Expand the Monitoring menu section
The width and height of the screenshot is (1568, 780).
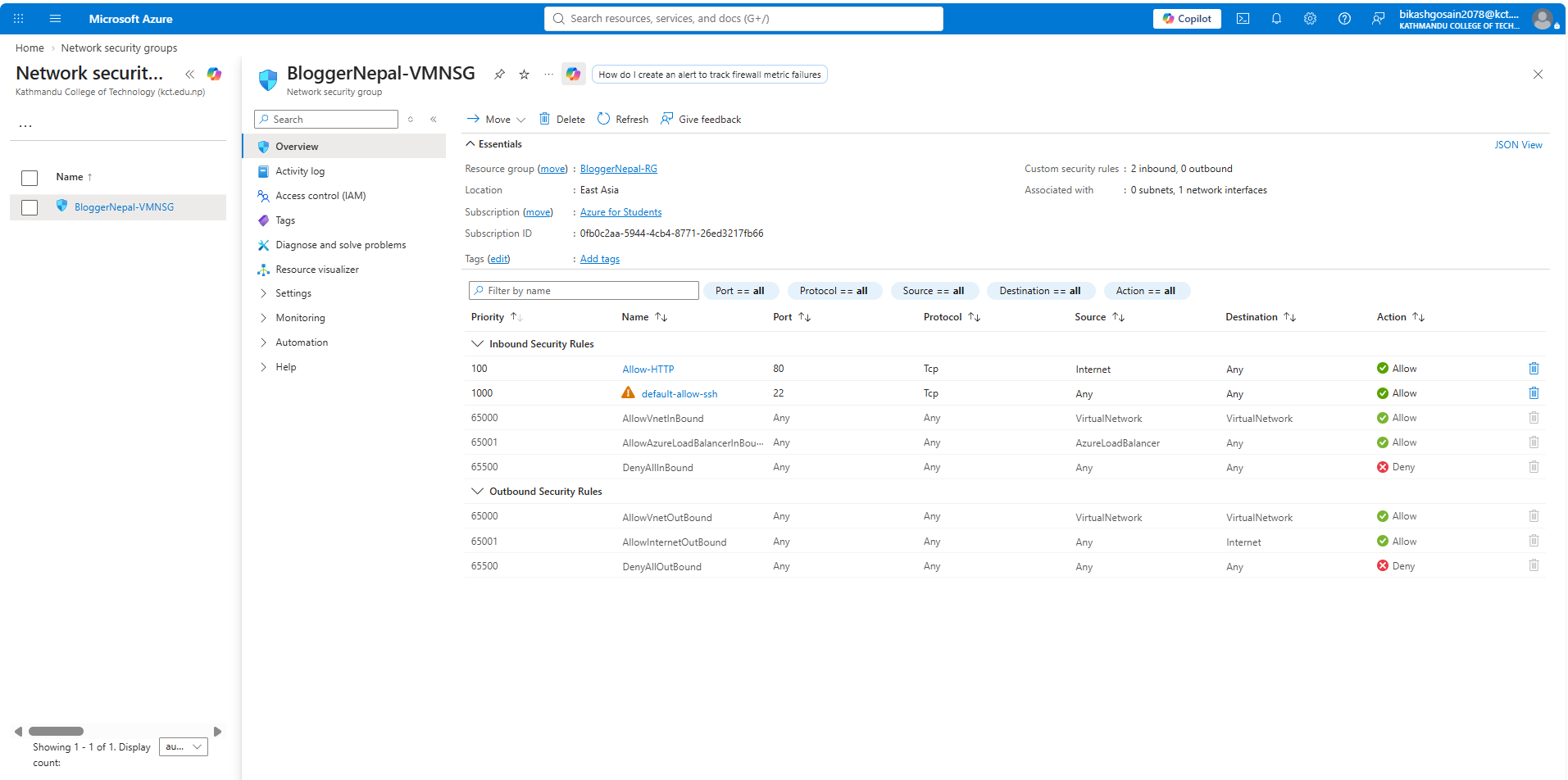click(300, 318)
